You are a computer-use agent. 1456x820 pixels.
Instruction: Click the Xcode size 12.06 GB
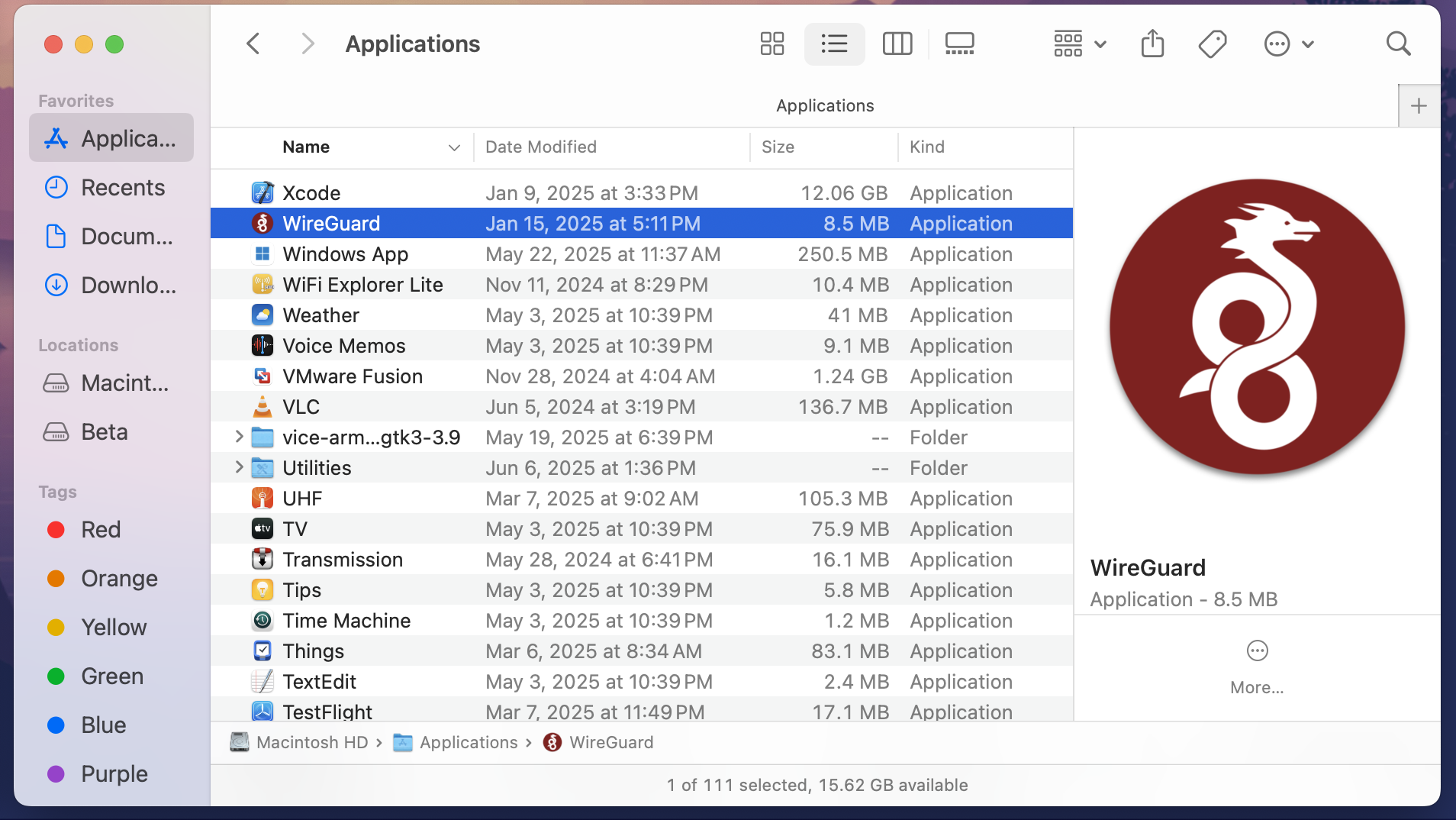point(844,192)
